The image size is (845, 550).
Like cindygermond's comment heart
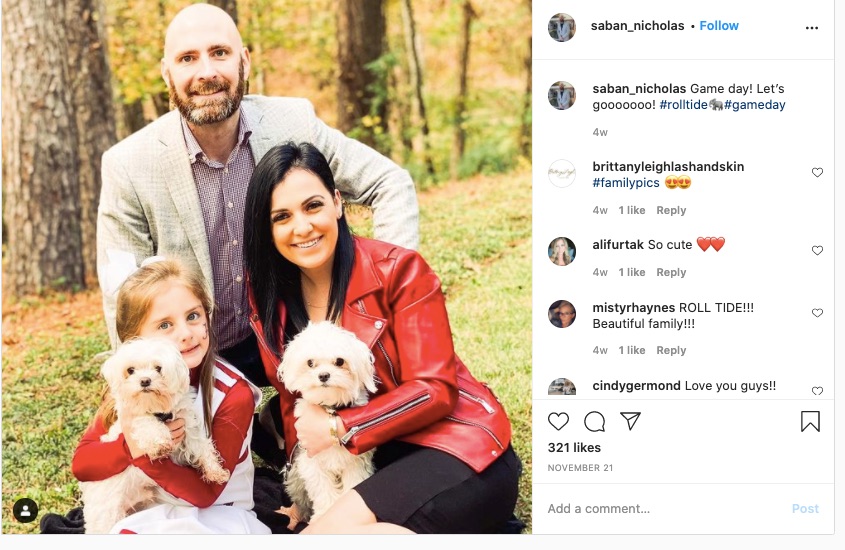pyautogui.click(x=817, y=391)
